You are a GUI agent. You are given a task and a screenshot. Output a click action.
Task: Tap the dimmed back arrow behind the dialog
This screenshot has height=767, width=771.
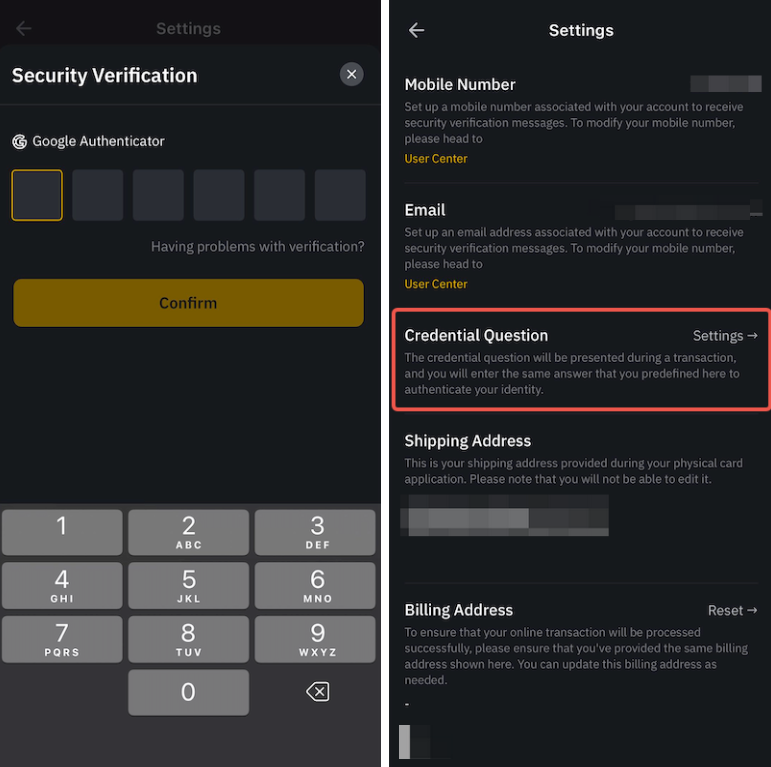point(24,29)
